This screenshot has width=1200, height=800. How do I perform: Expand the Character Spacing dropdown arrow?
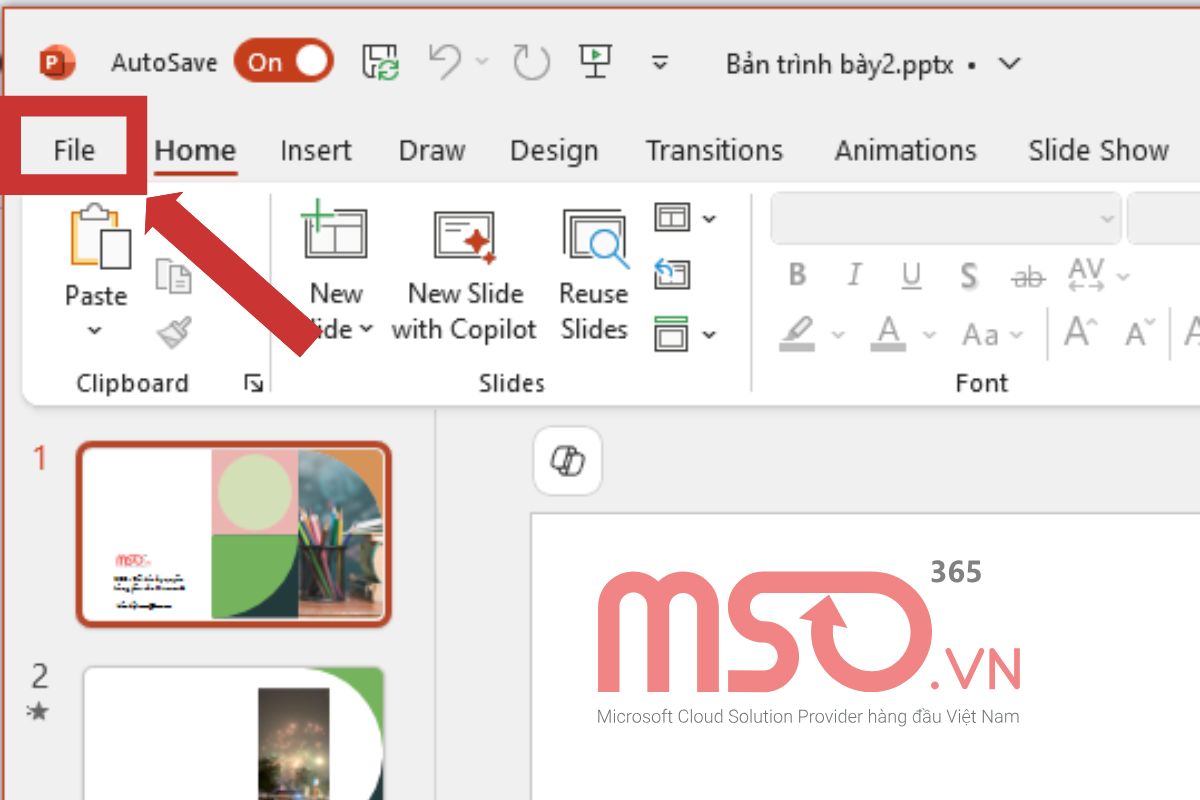tap(1123, 276)
